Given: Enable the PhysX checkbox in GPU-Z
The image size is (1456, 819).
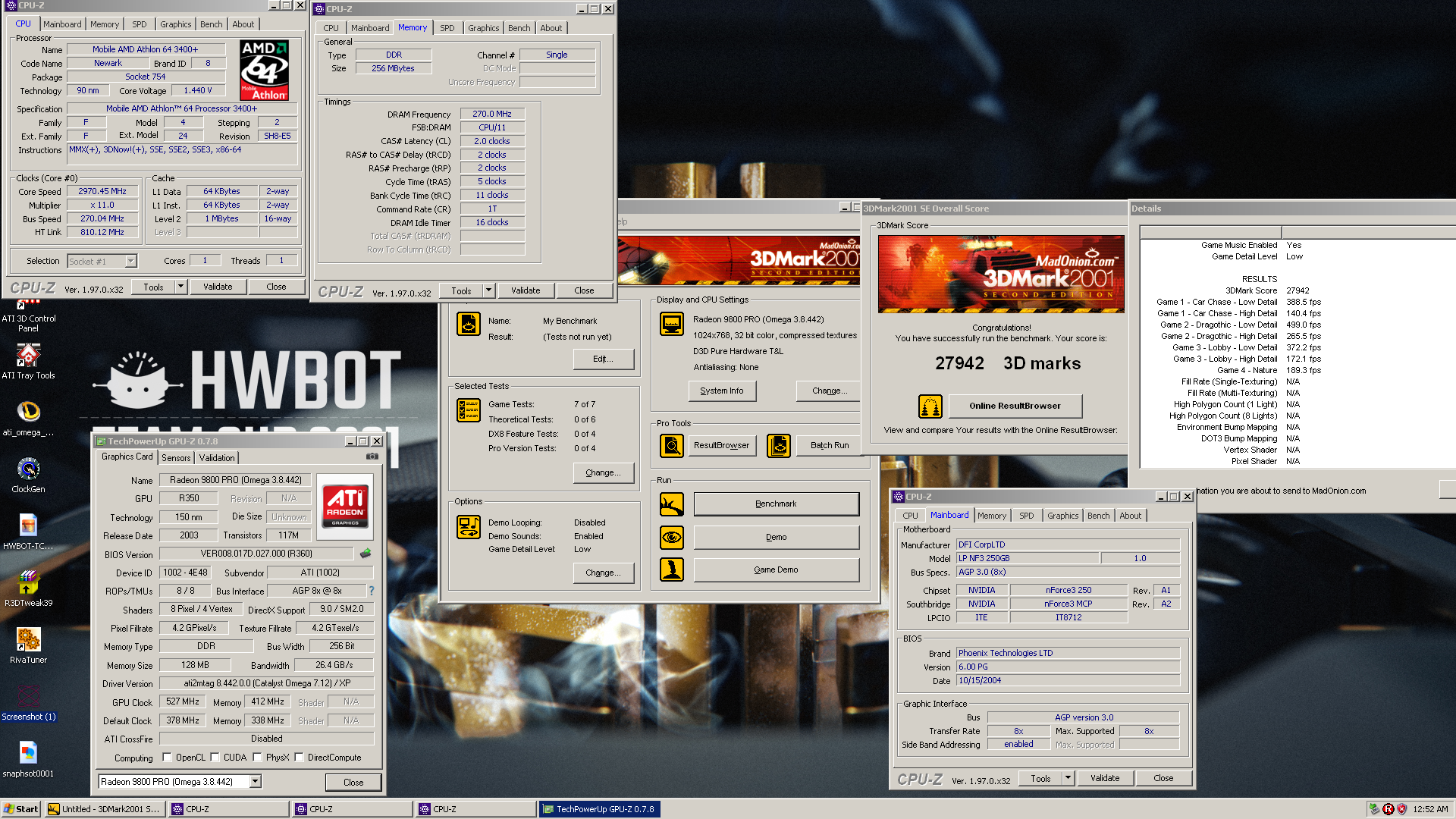Looking at the screenshot, I should click(257, 758).
